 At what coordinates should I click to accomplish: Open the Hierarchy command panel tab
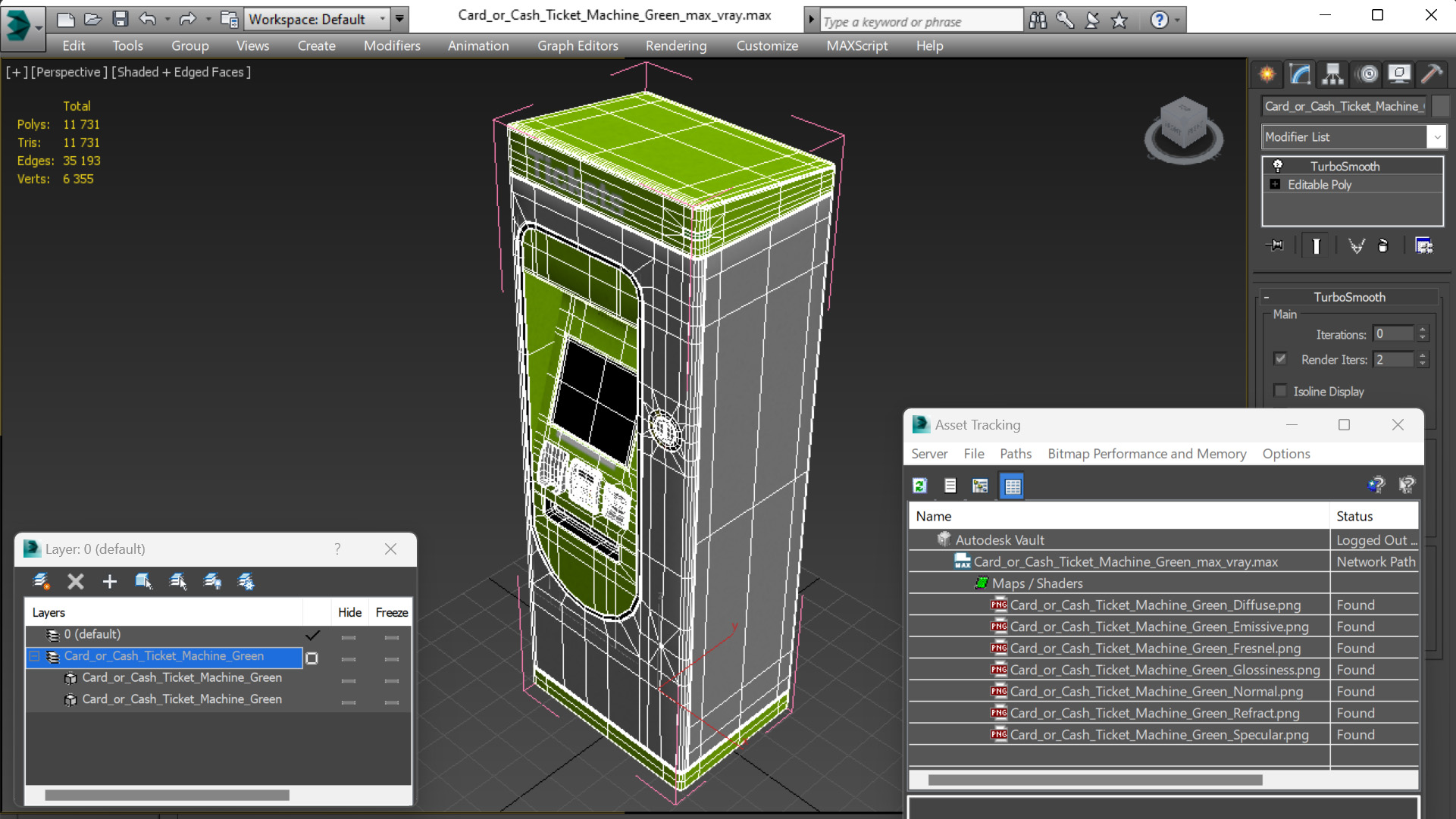[x=1332, y=73]
